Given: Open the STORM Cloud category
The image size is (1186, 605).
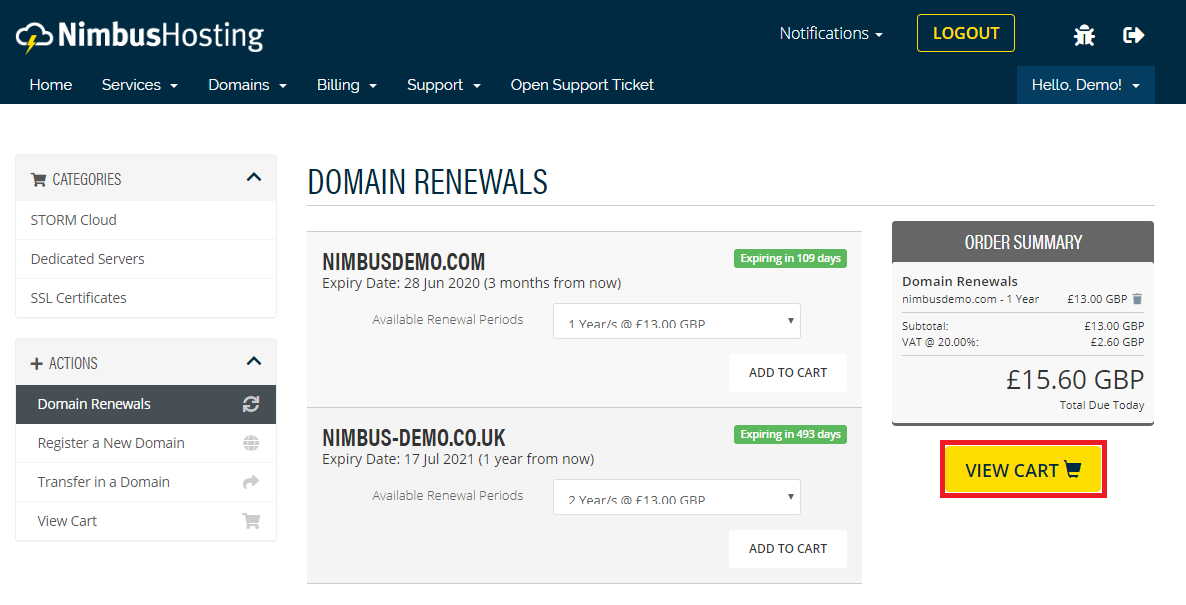Looking at the screenshot, I should tap(146, 220).
